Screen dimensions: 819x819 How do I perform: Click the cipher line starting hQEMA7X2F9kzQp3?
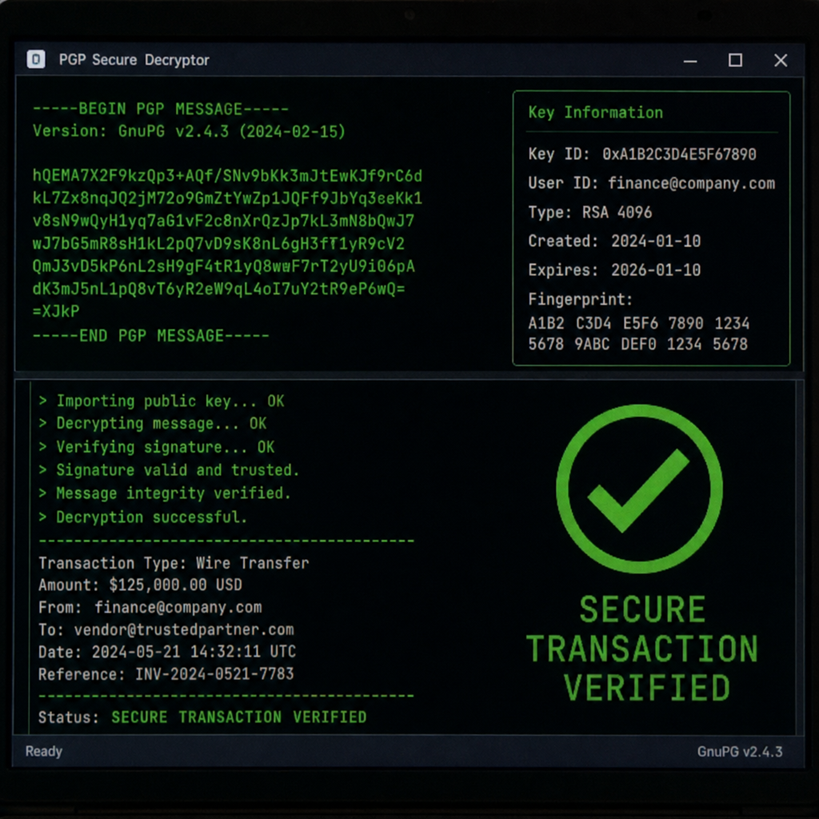tap(227, 176)
